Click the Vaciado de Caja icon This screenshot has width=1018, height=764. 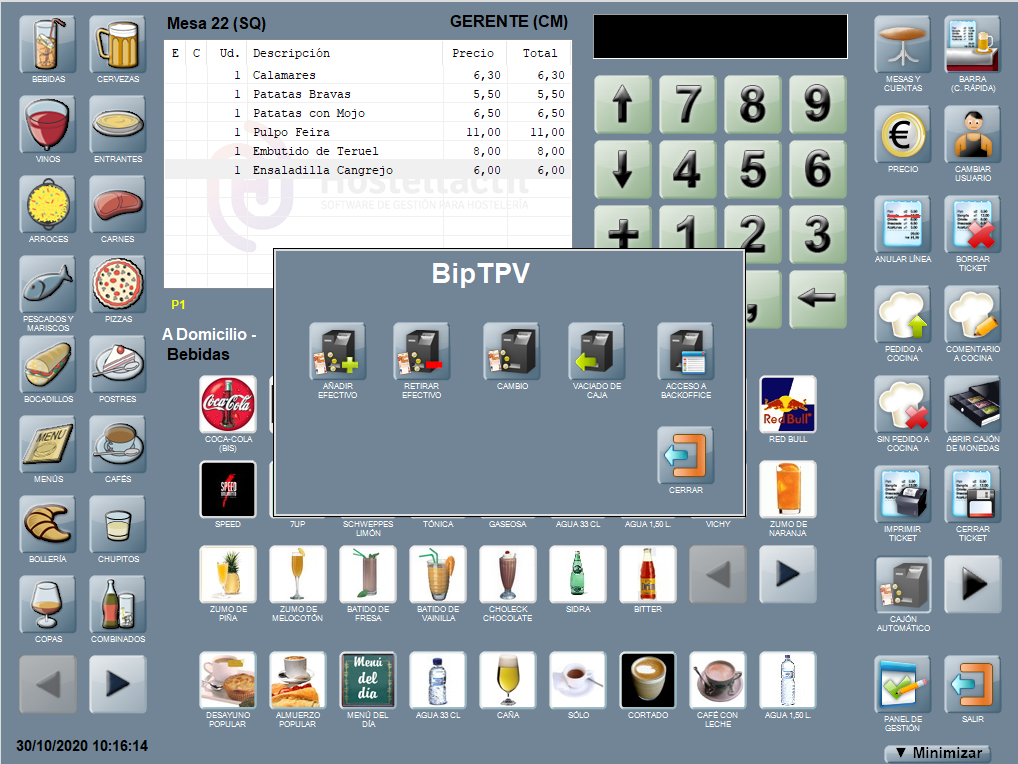point(597,352)
